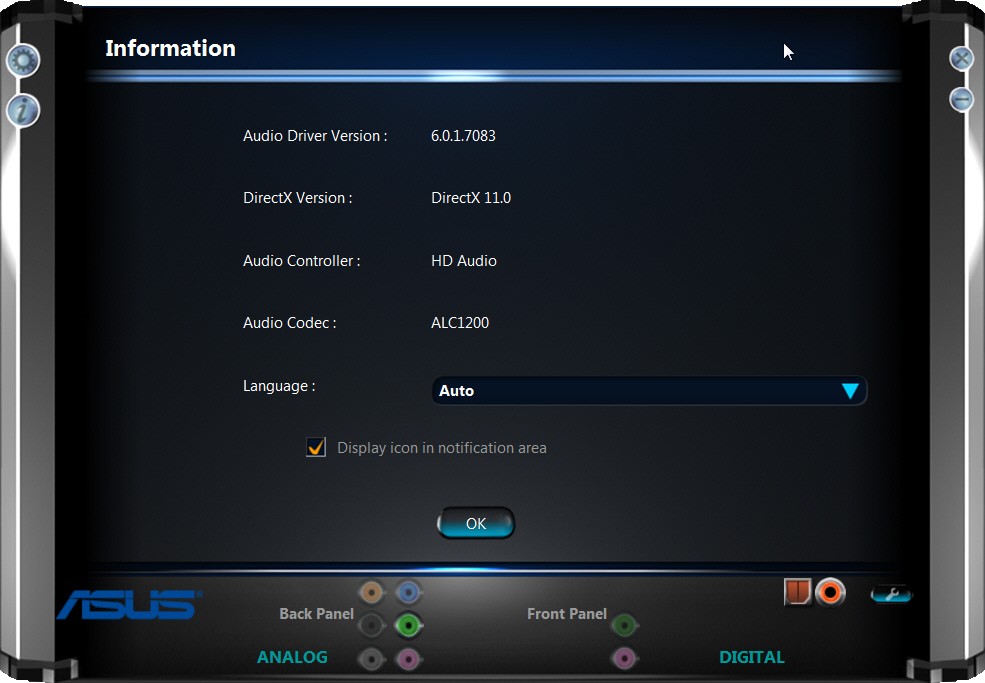Click the green front panel jack
The height and width of the screenshot is (683, 985).
[624, 625]
